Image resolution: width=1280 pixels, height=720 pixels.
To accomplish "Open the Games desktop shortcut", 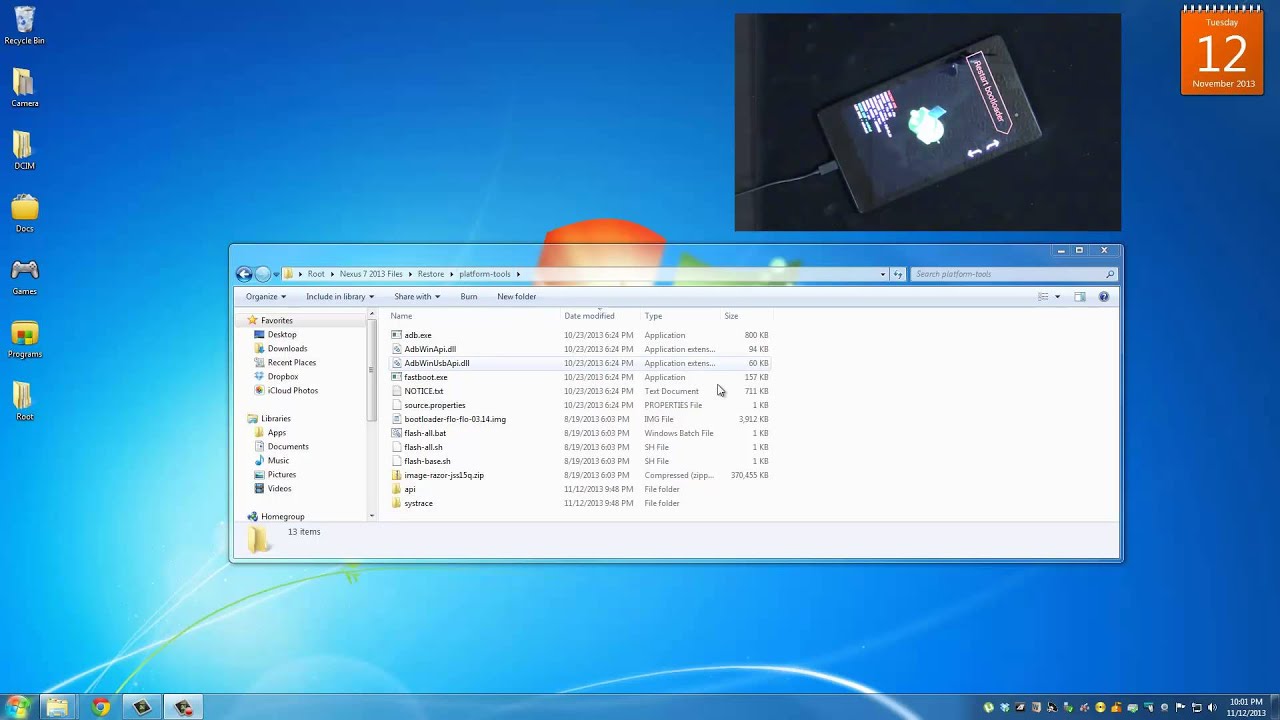I will click(x=24, y=276).
